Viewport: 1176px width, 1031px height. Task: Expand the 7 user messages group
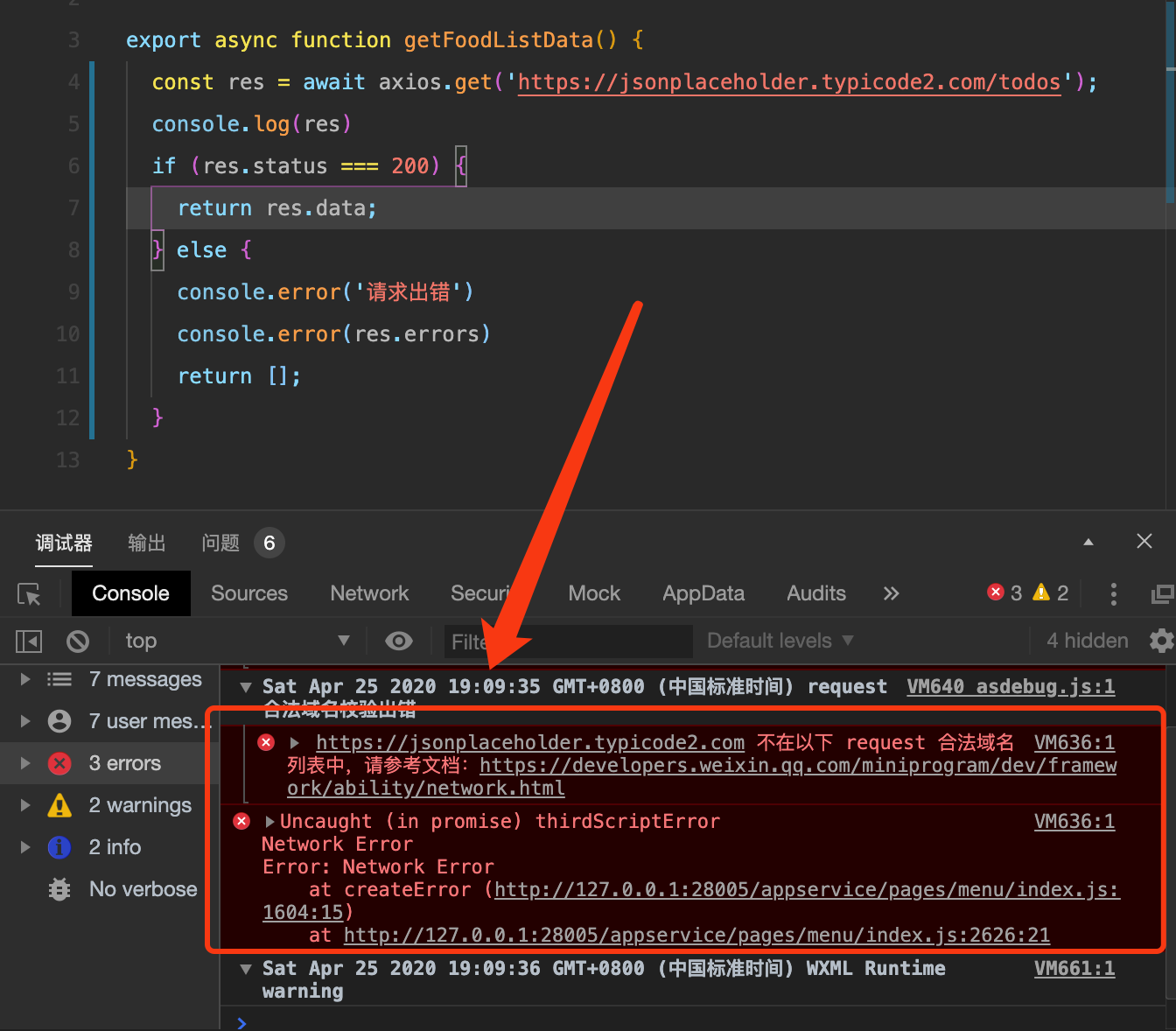click(25, 721)
